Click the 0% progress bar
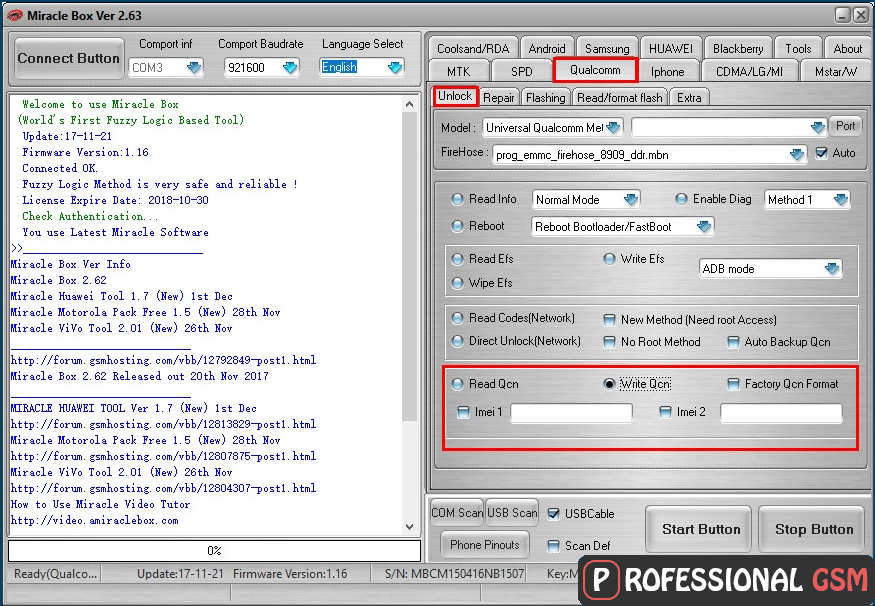 (x=214, y=551)
